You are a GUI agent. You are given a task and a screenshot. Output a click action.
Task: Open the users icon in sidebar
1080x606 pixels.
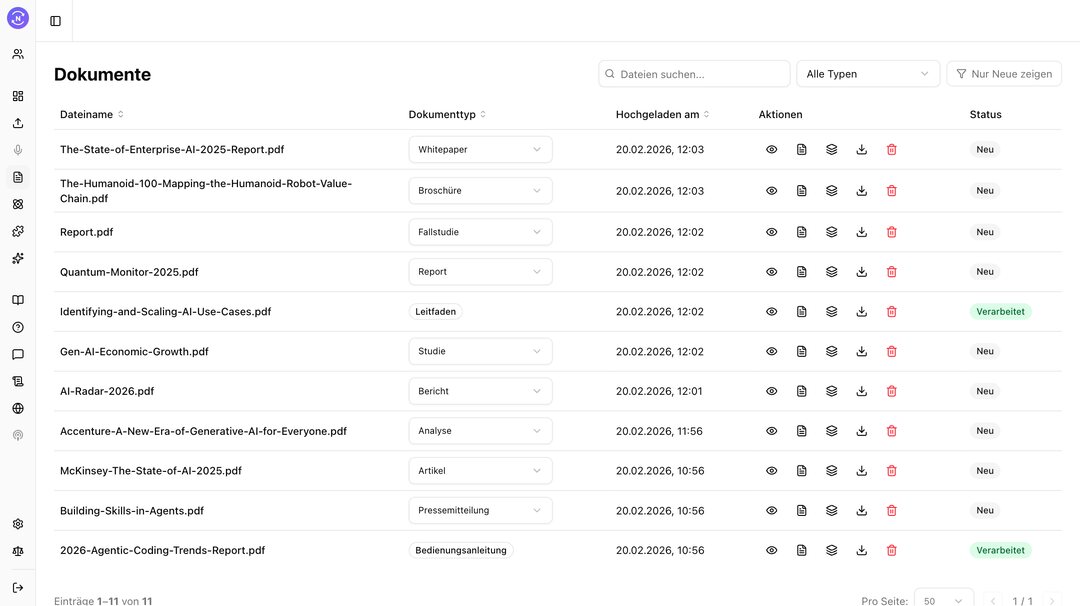click(x=18, y=54)
